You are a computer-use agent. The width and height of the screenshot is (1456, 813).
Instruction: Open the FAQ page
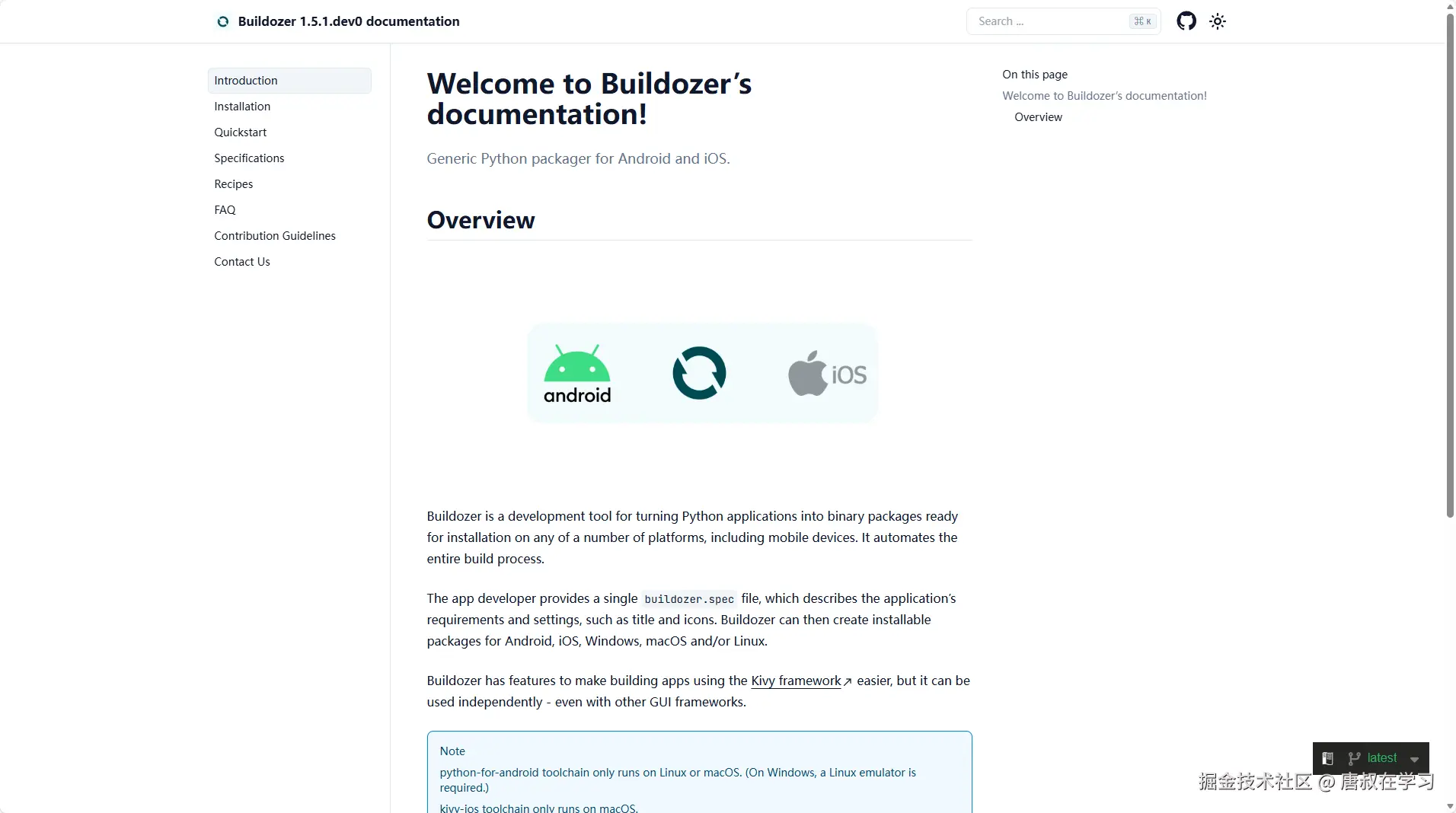click(x=225, y=210)
